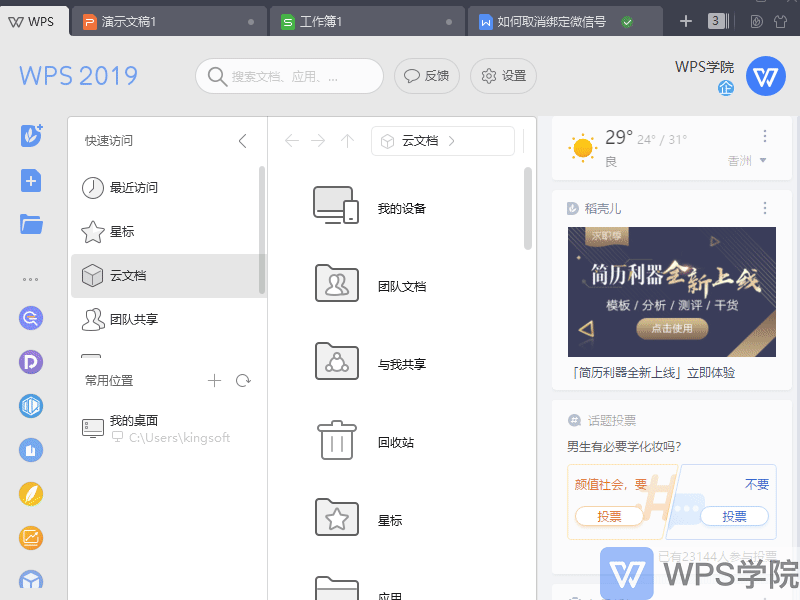Click the up directory arrow
The image size is (800, 600).
pyautogui.click(x=347, y=140)
